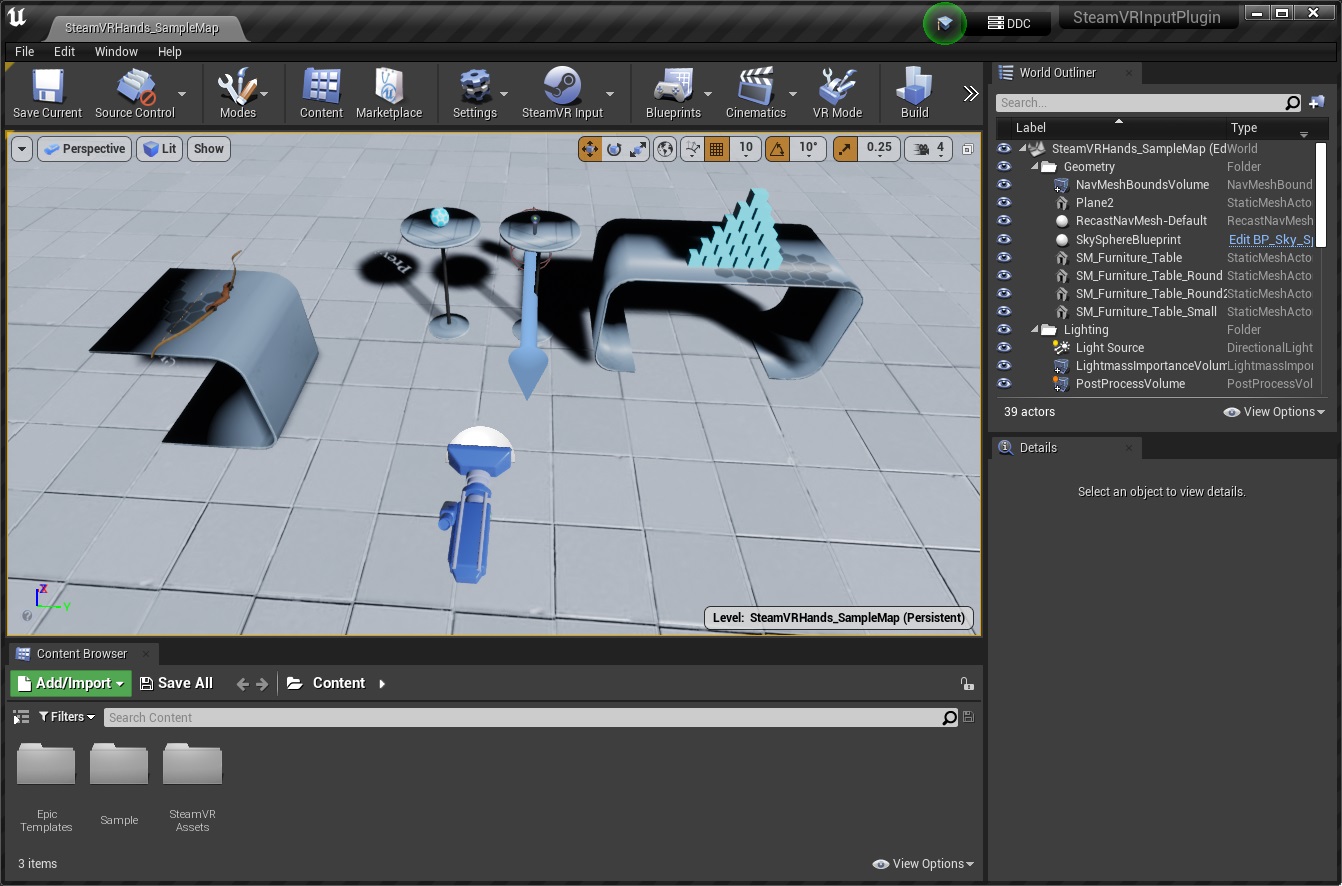Viewport: 1342px width, 886px height.
Task: Open the Window menu
Action: coord(116,51)
